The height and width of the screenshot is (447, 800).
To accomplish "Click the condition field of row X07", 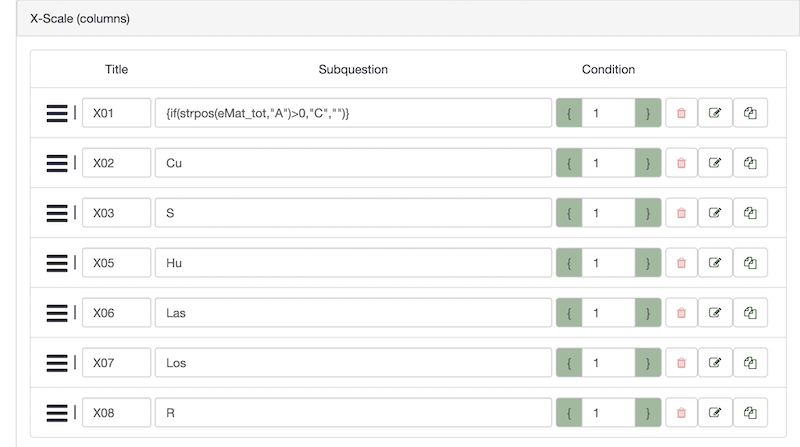I will click(608, 362).
